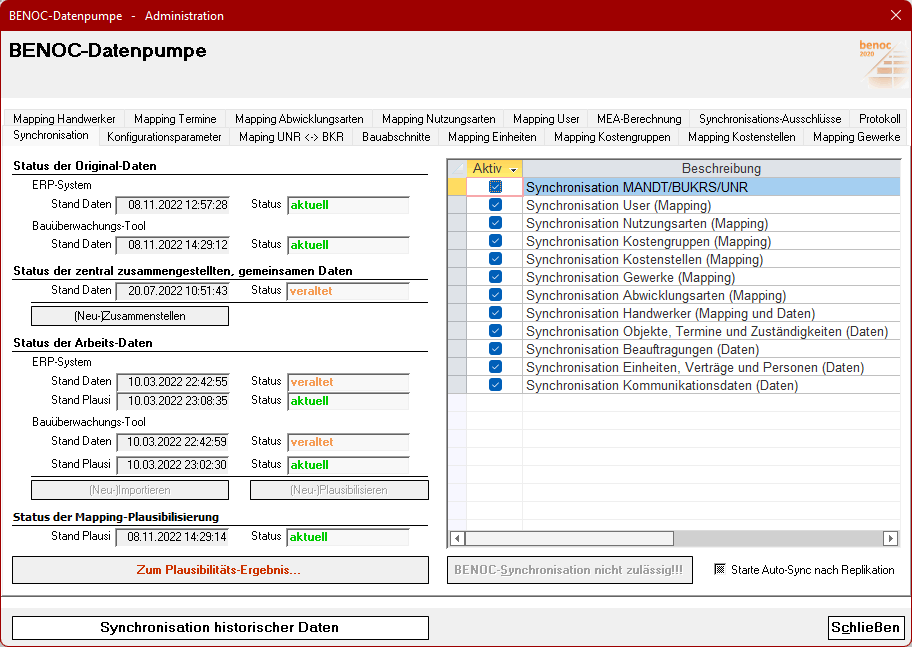Switch to the Konfigurationsparameter tab

tap(164, 137)
